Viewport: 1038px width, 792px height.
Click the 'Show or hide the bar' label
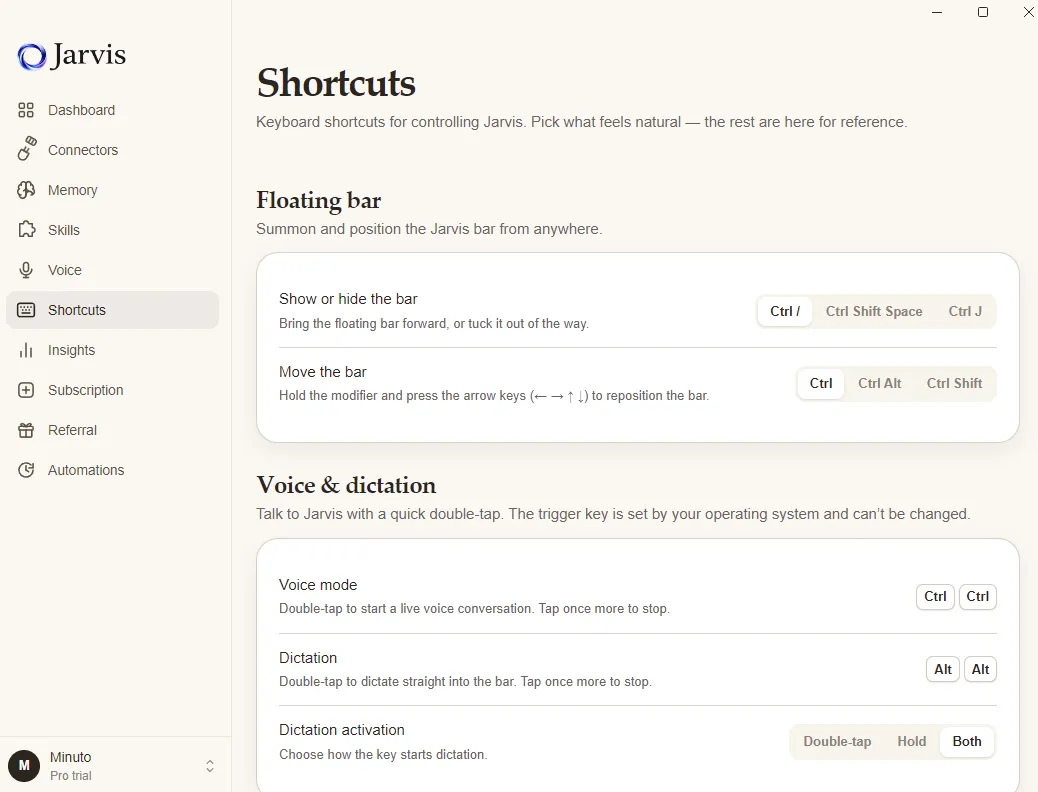coord(348,299)
